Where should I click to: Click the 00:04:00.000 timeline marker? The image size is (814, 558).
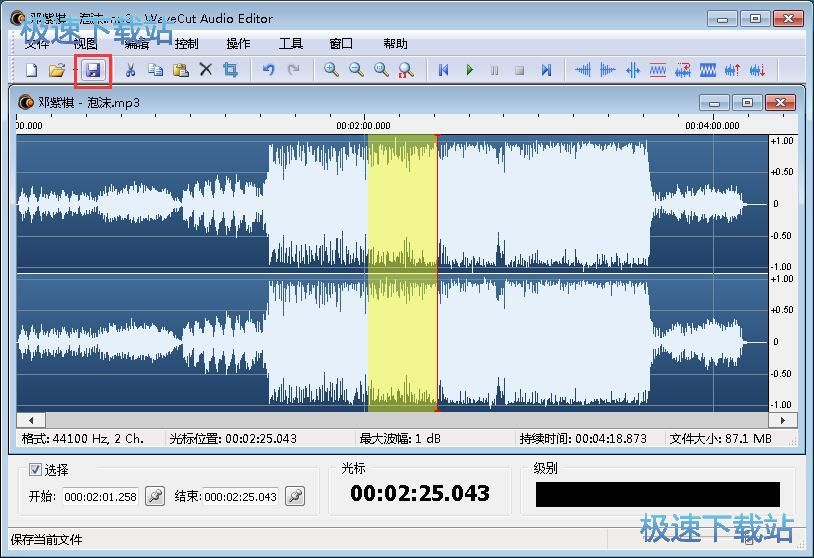712,126
